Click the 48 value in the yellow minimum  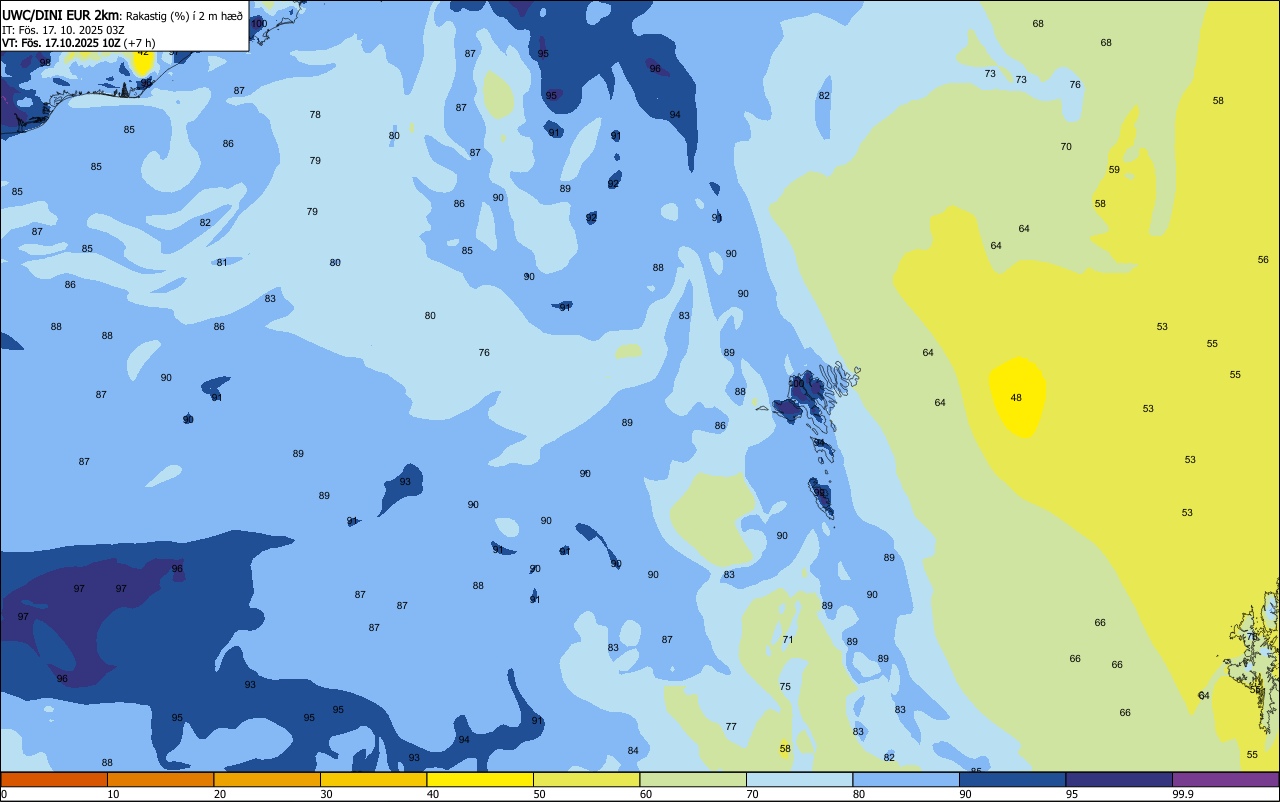[1016, 397]
